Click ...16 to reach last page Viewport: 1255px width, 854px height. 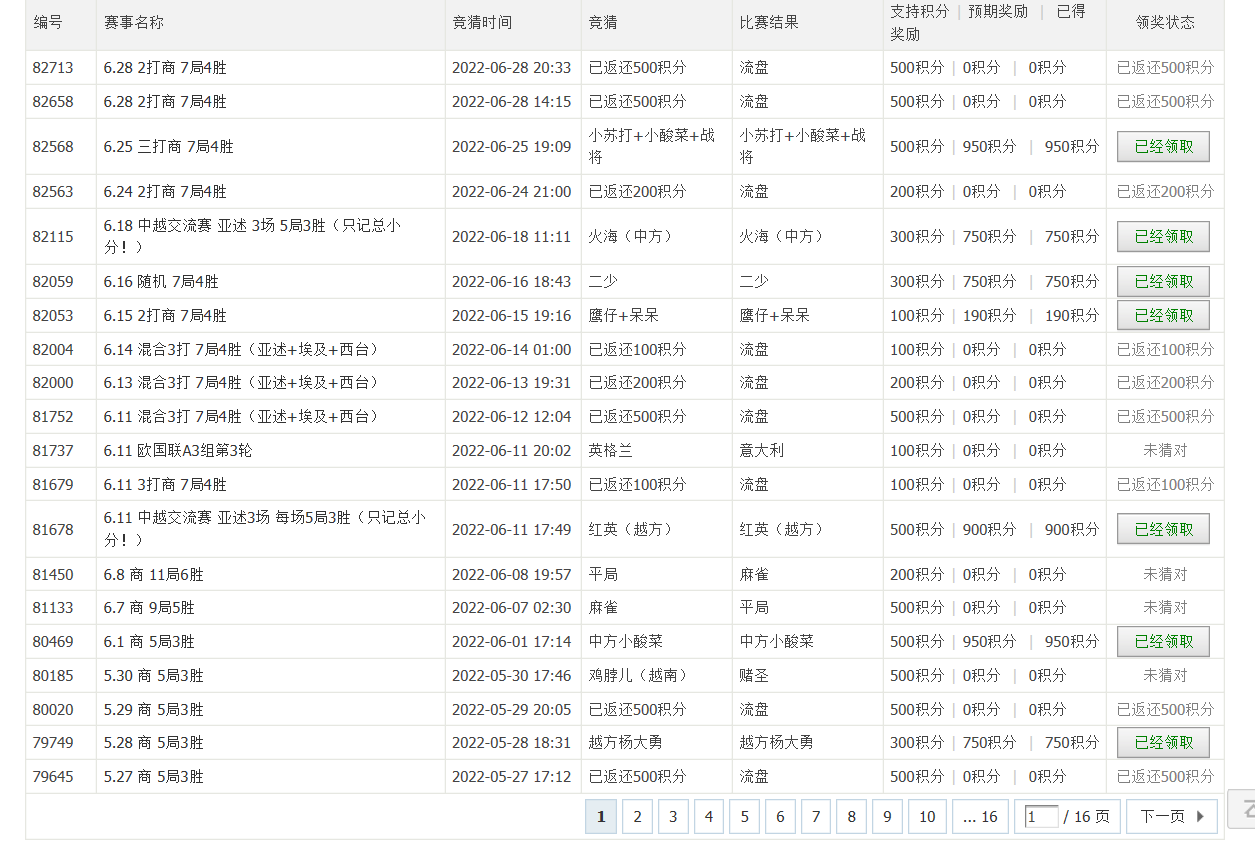tap(979, 816)
